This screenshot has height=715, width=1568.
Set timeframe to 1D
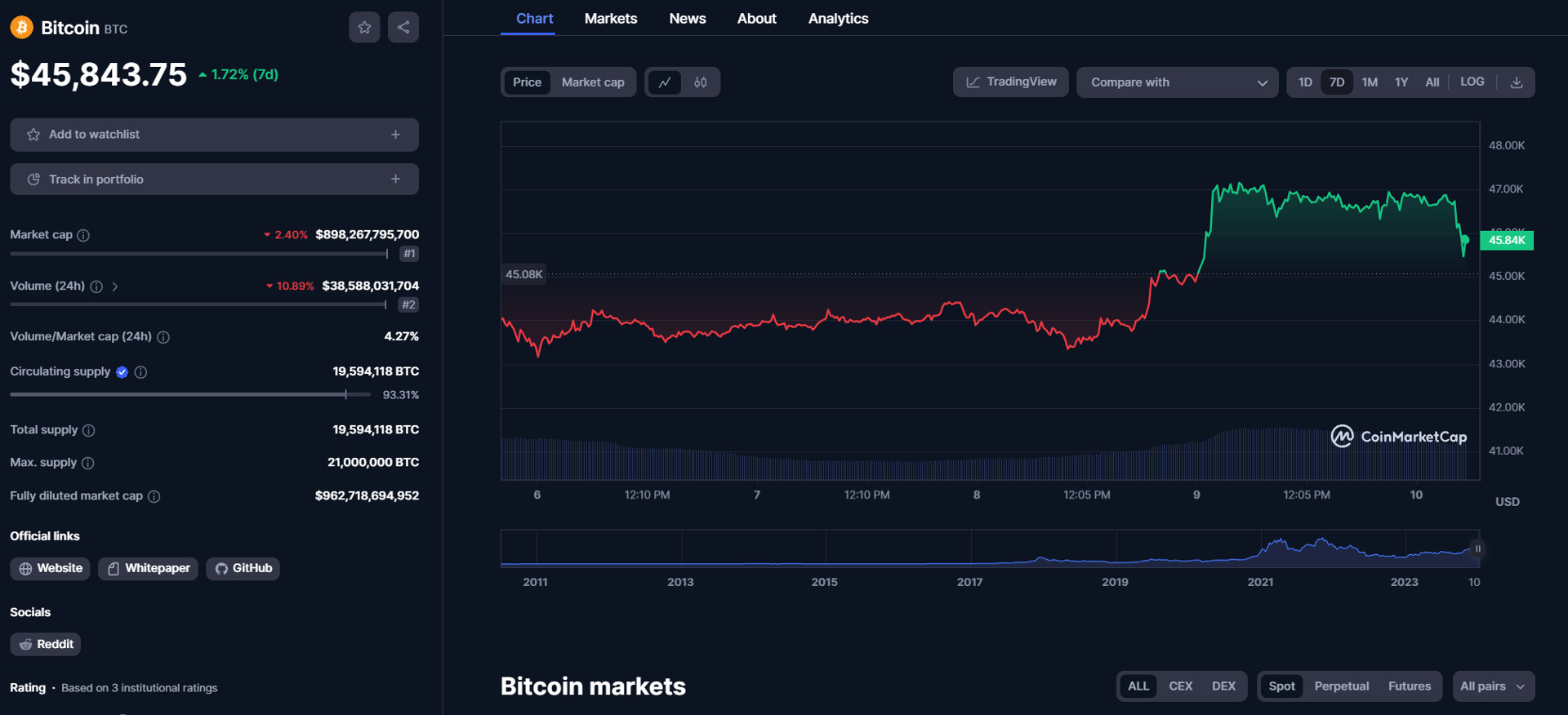click(x=1305, y=82)
